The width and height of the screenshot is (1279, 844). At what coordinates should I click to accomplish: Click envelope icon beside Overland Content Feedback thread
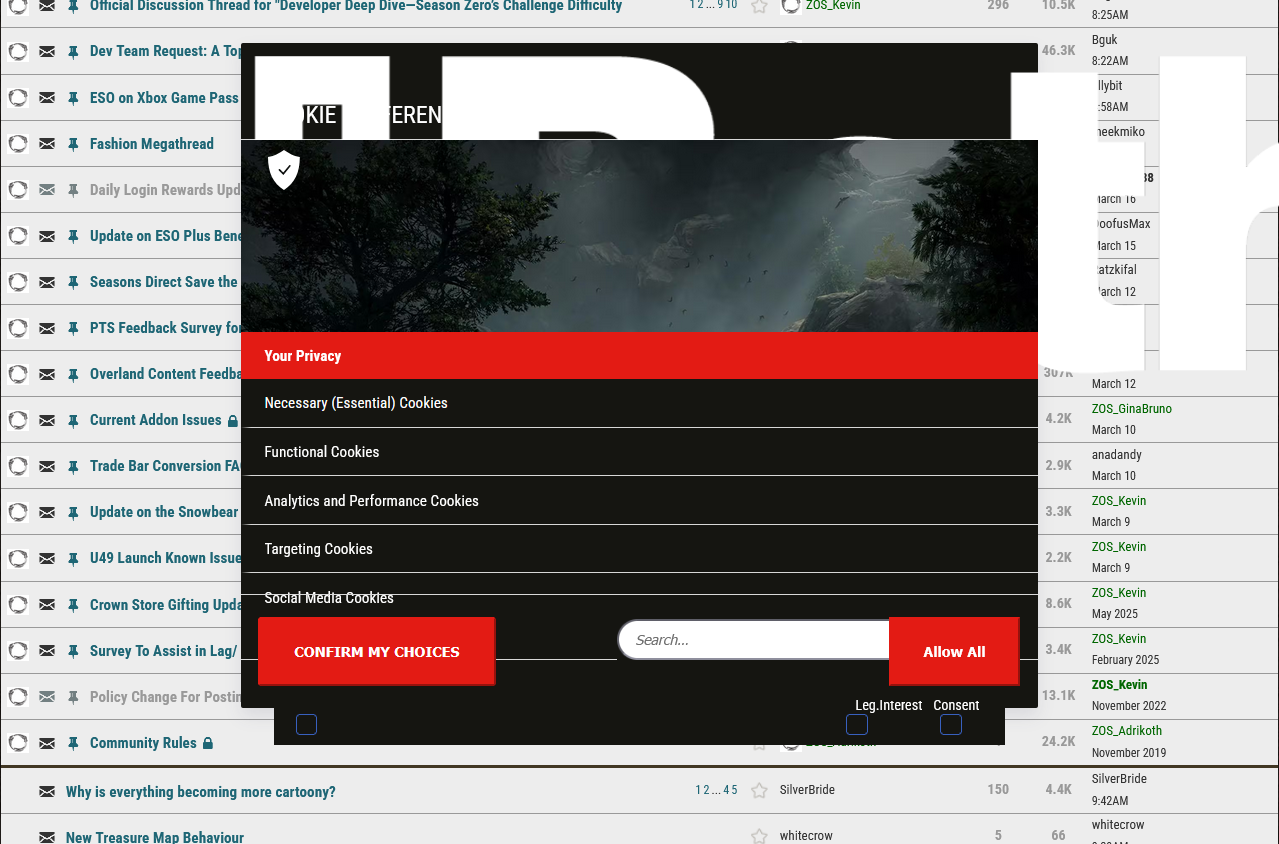(47, 374)
